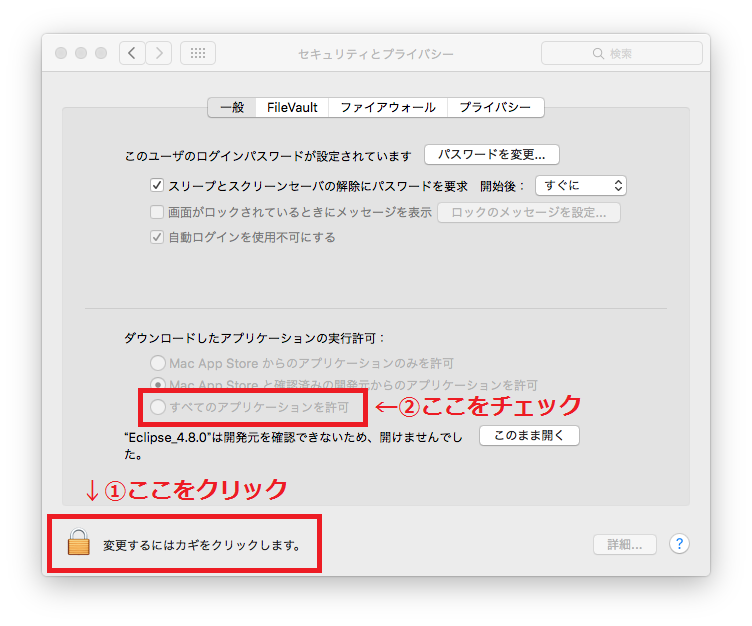This screenshot has height=626, width=752.
Task: Click the padlock icon to unlock settings
Action: coord(78,543)
